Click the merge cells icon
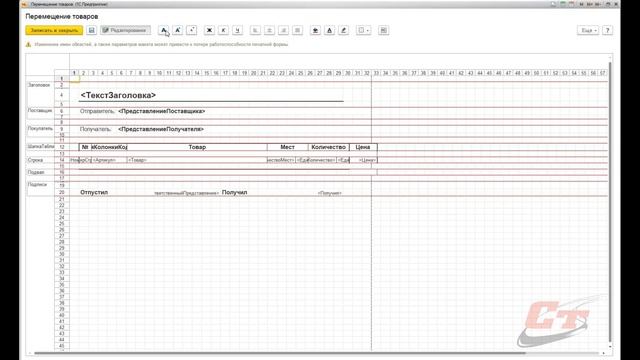The image size is (640, 360). tap(383, 30)
